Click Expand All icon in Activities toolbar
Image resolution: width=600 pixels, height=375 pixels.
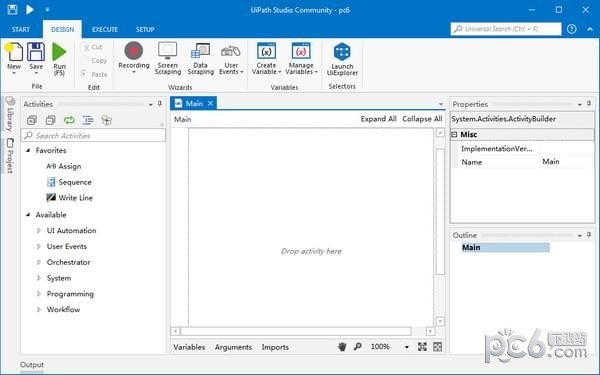coord(32,120)
